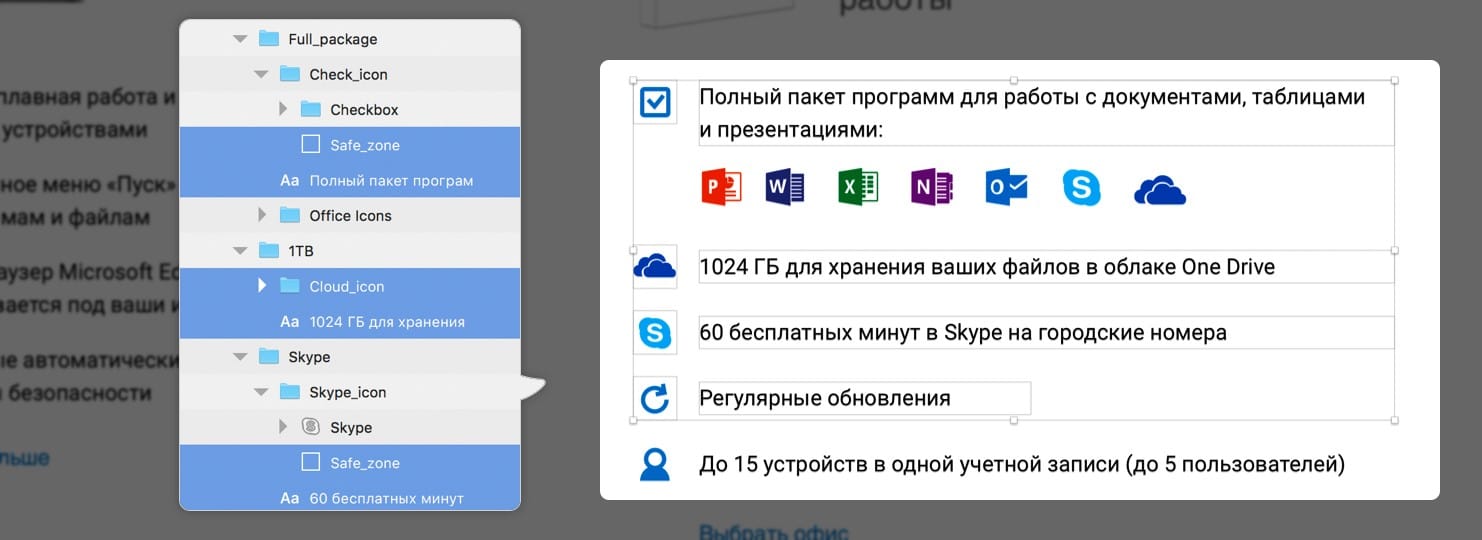Image resolution: width=1482 pixels, height=540 pixels.
Task: Click the rectangle icon of Safe_zone under Checkbox
Action: (x=311, y=145)
